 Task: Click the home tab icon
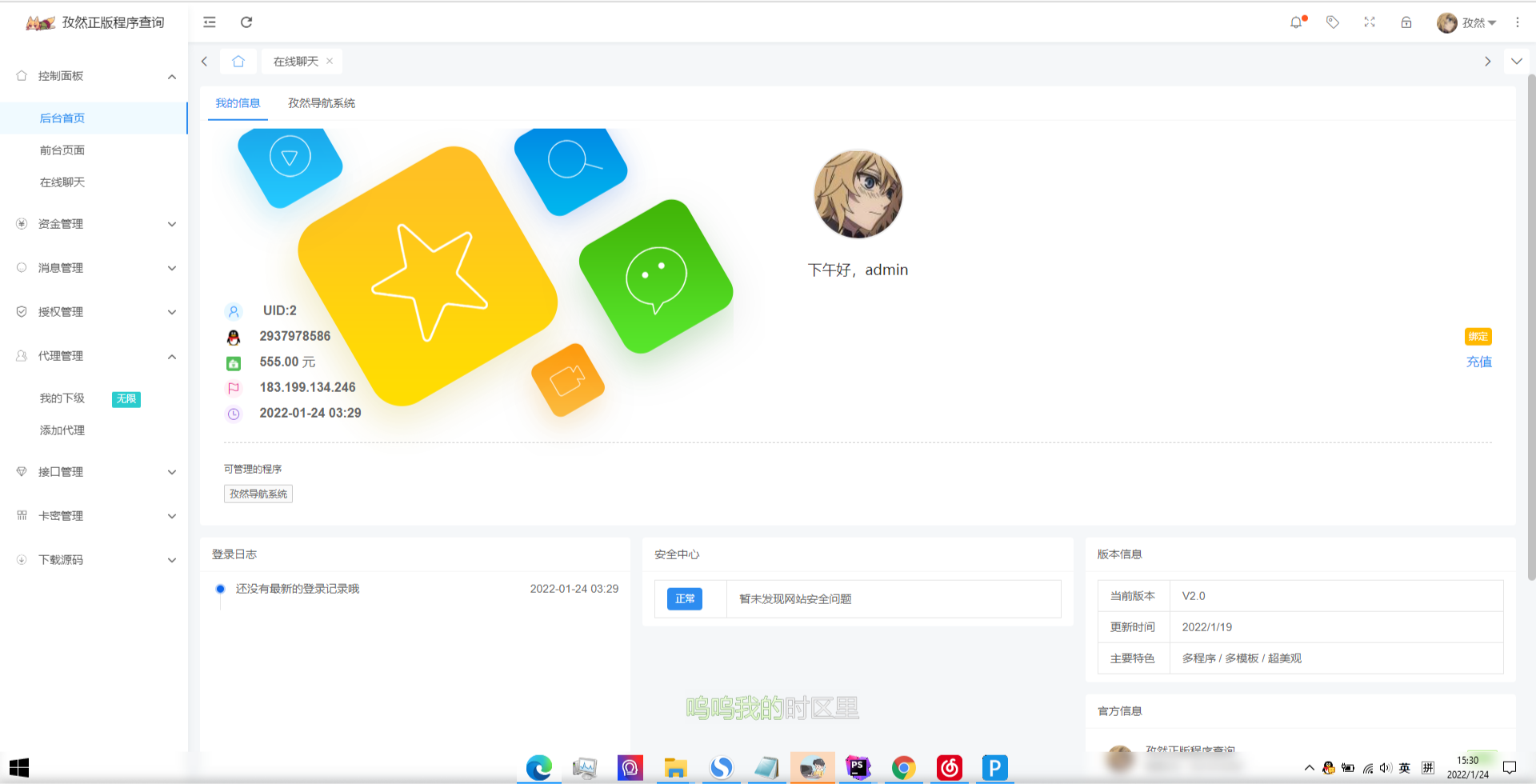click(x=238, y=62)
